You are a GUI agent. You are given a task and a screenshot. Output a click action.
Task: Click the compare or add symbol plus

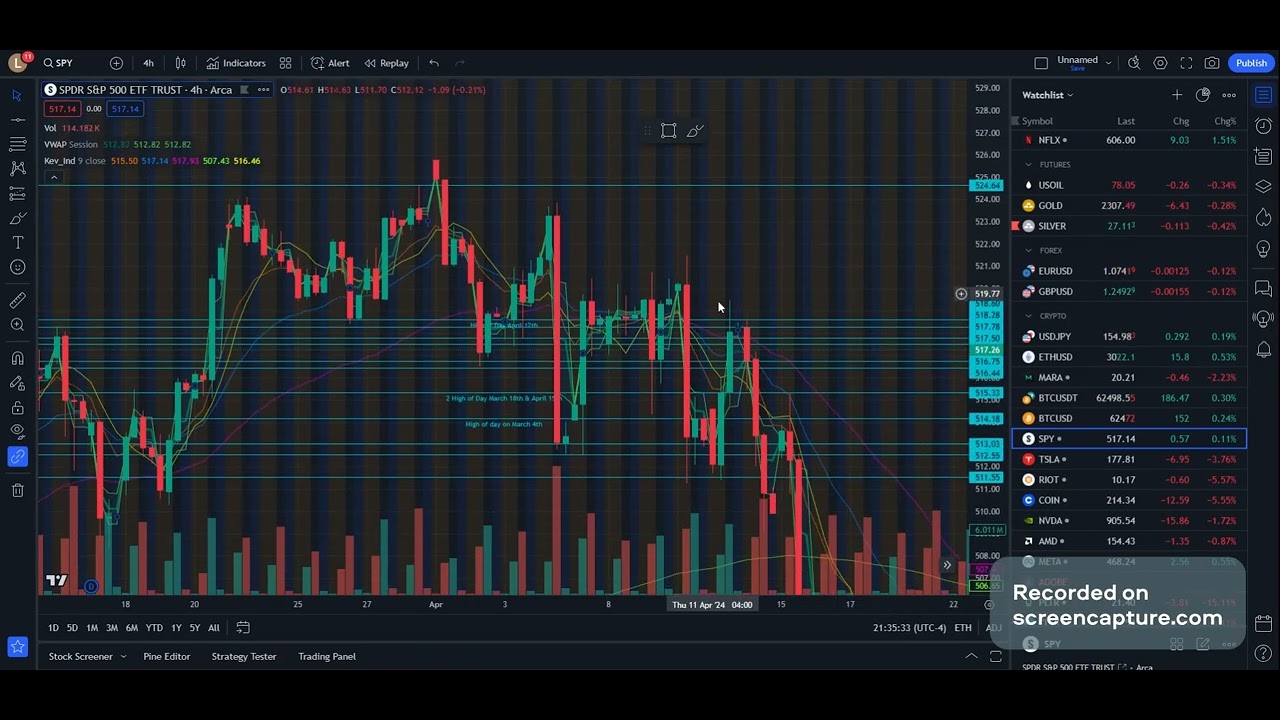click(116, 63)
